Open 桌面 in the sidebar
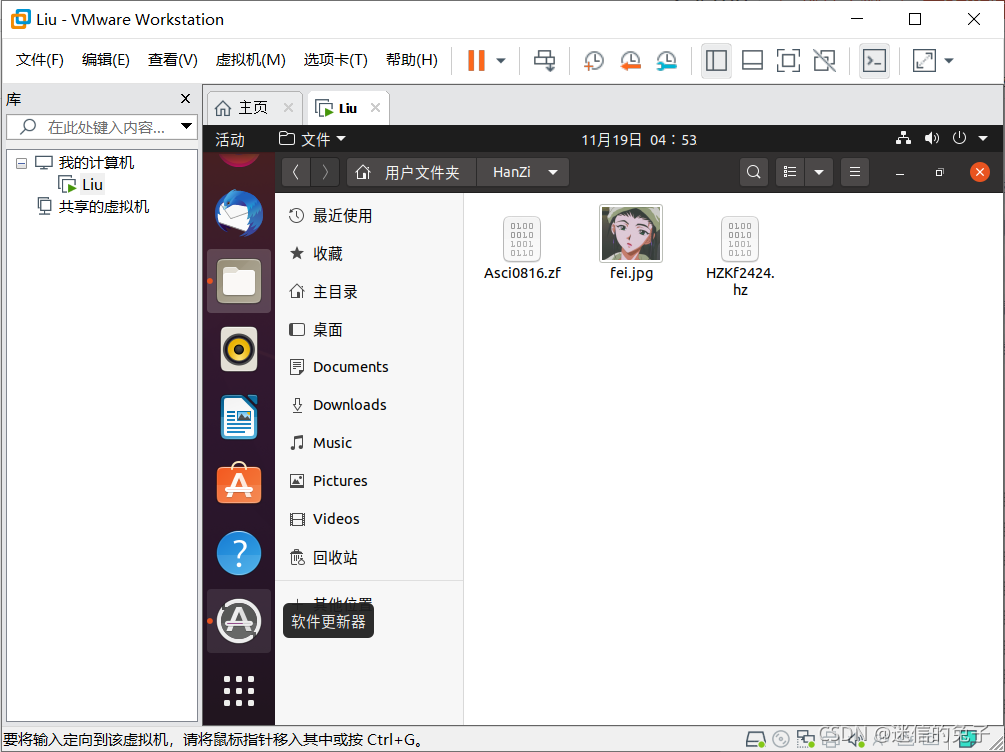Screen dimensions: 1005x752 369,330
